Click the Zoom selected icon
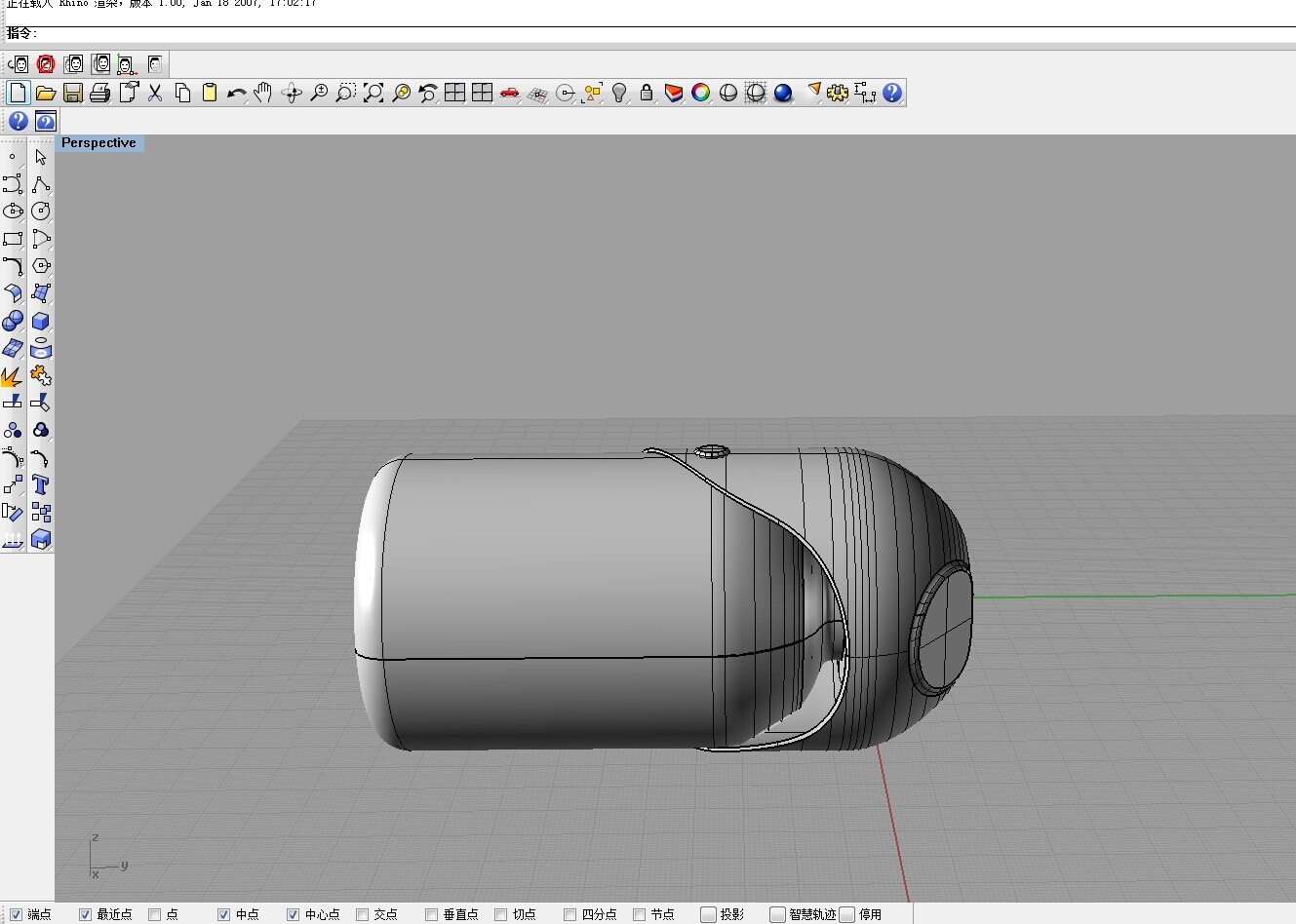This screenshot has height=924, width=1296. [x=401, y=93]
